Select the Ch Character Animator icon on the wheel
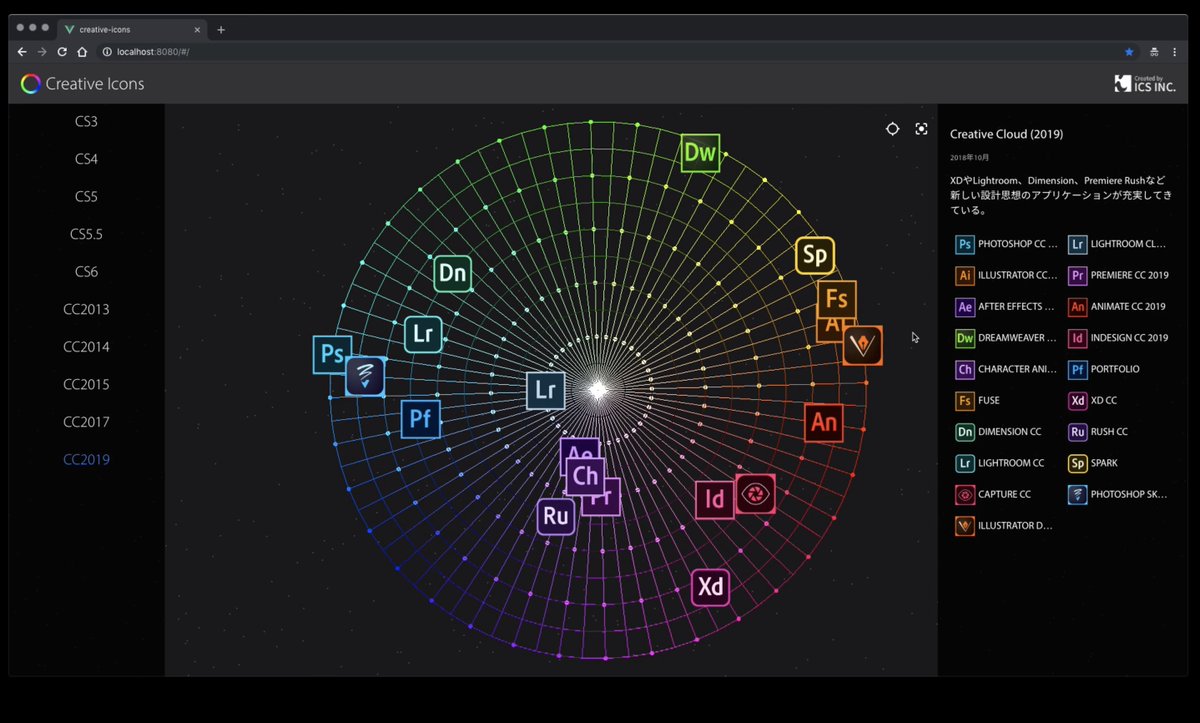 585,476
